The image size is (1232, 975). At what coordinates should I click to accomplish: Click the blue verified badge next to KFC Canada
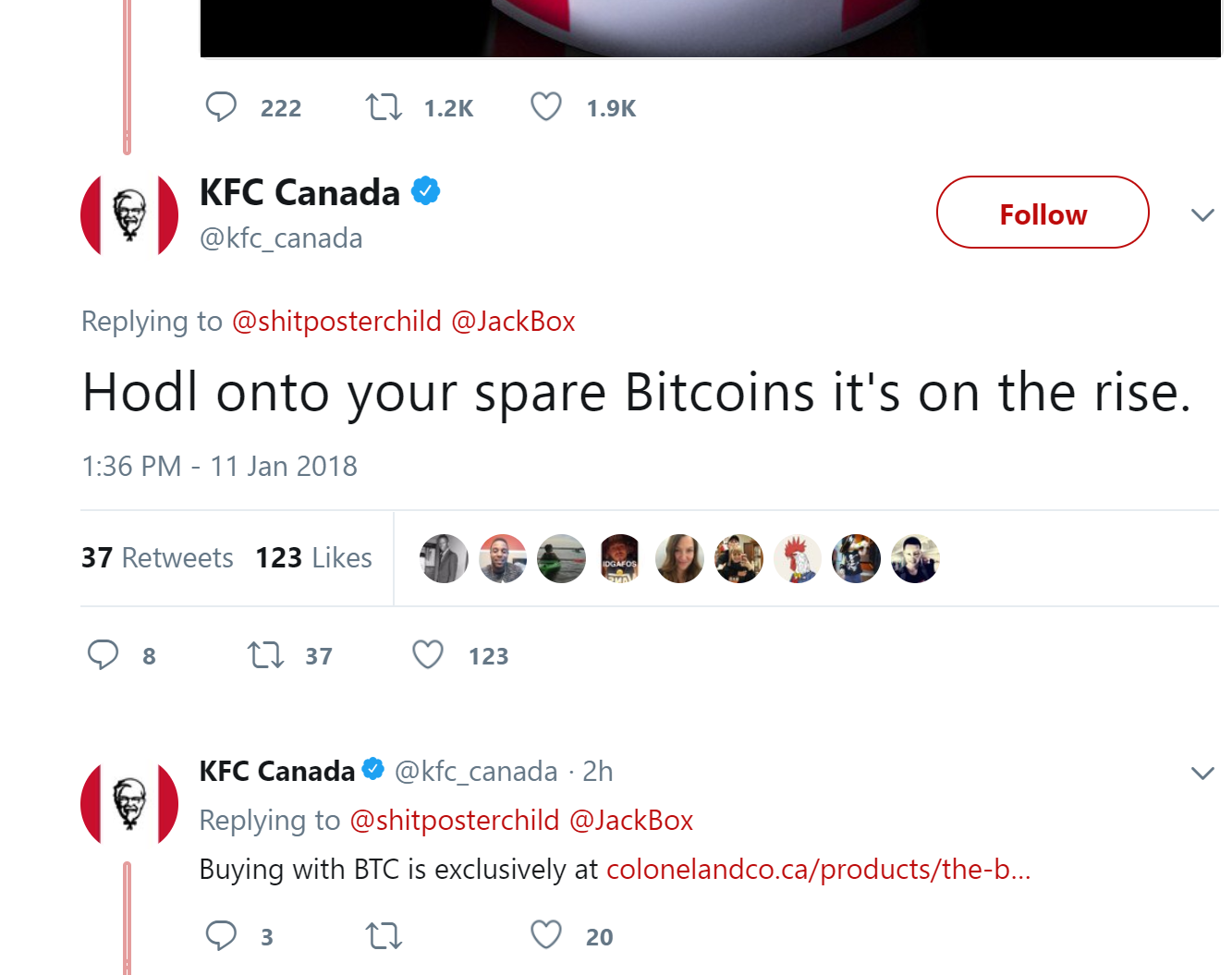pos(425,191)
